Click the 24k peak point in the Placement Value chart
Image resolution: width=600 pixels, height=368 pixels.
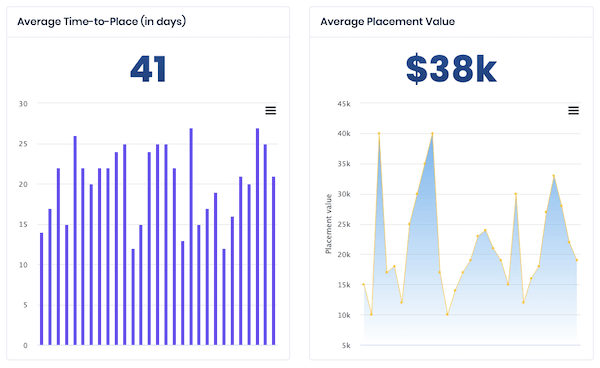pos(485,230)
